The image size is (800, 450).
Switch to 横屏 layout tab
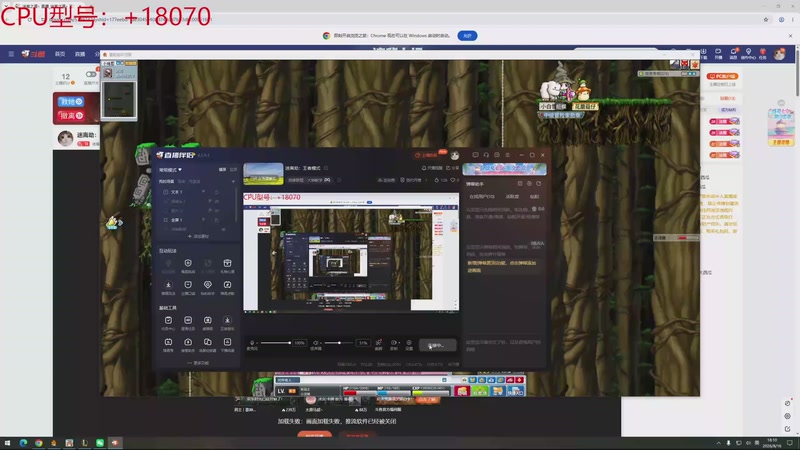[222, 169]
